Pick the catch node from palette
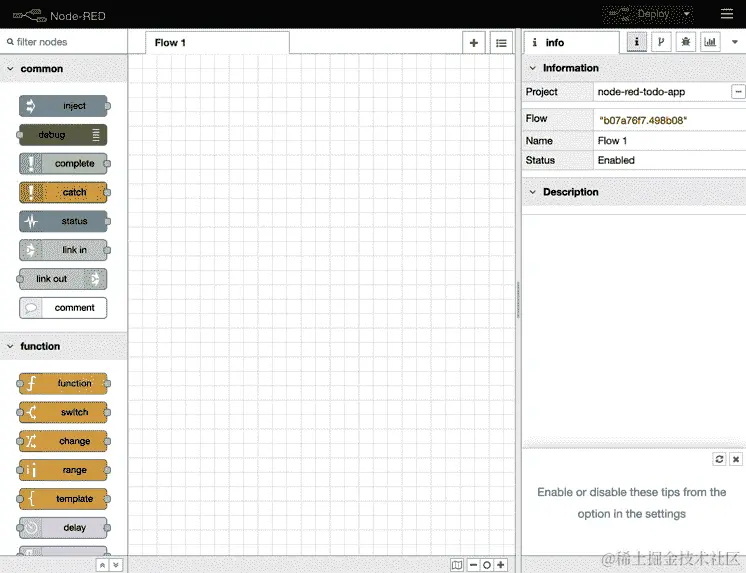Screen dimensions: 746x573 point(63,192)
